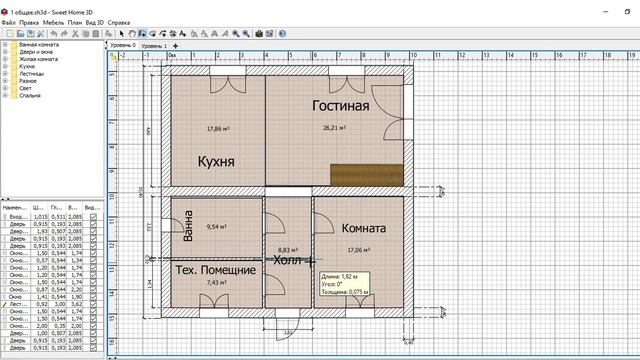Image resolution: width=640 pixels, height=360 pixels.
Task: Click the Decrease text size icon
Action: [x=204, y=34]
